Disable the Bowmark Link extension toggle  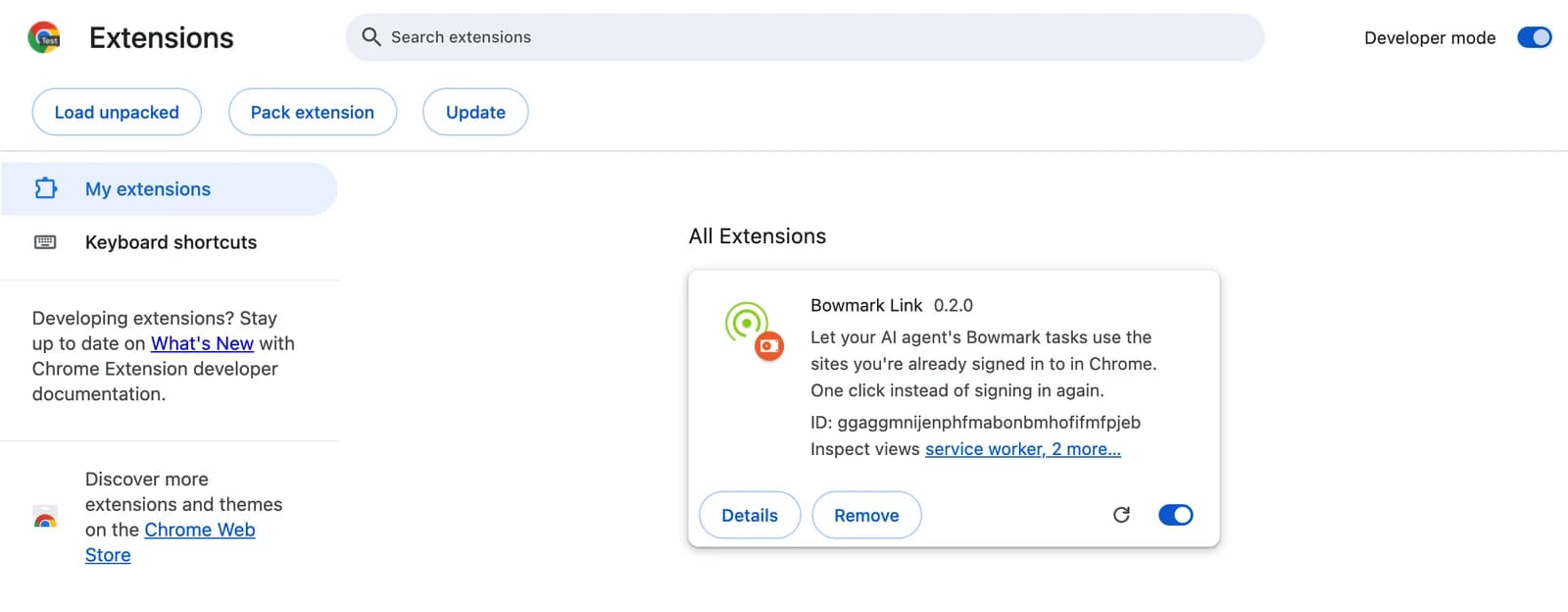click(1175, 515)
